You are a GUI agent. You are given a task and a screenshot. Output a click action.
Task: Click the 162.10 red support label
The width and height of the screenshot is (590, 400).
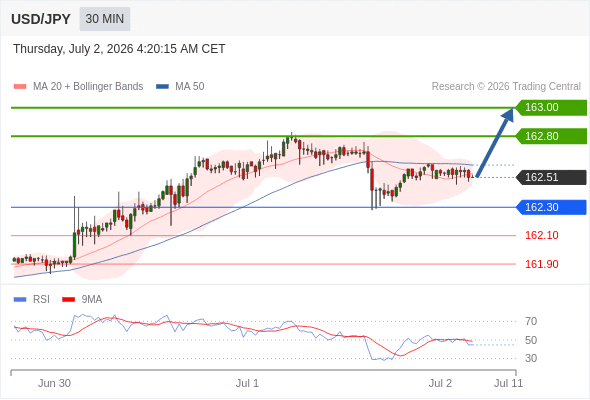pos(541,235)
